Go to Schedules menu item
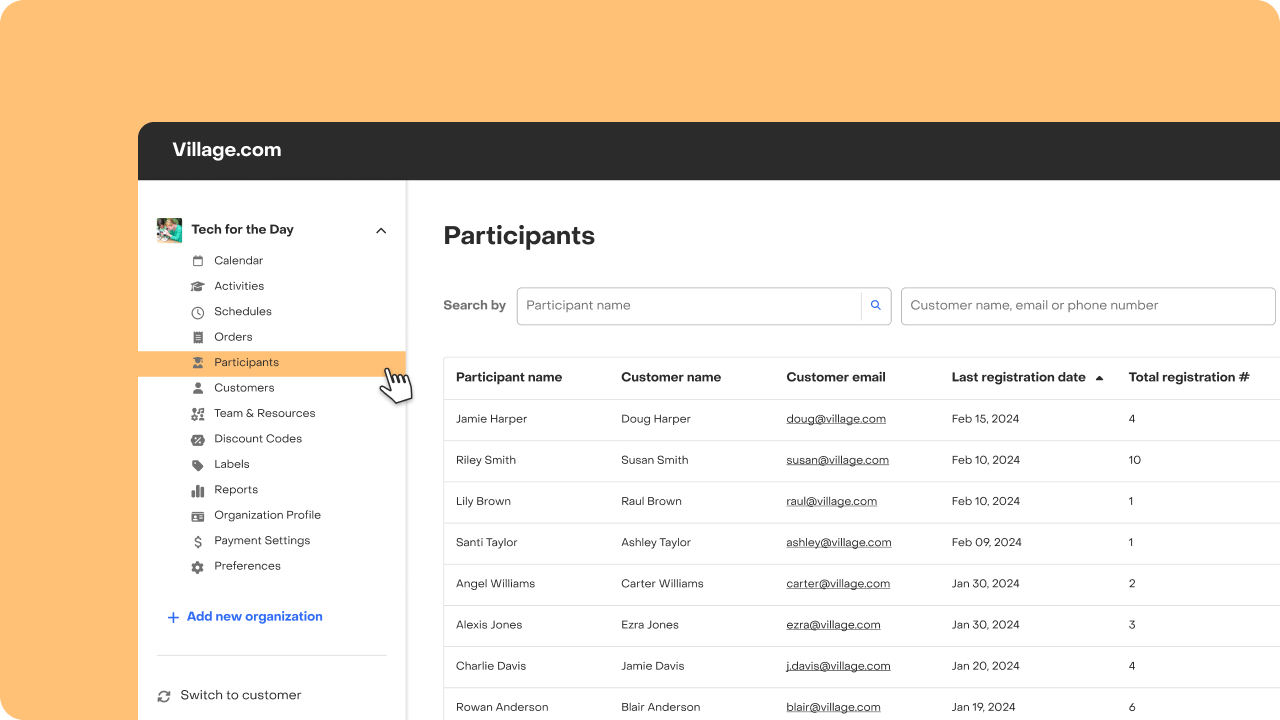The width and height of the screenshot is (1280, 720). pos(243,312)
